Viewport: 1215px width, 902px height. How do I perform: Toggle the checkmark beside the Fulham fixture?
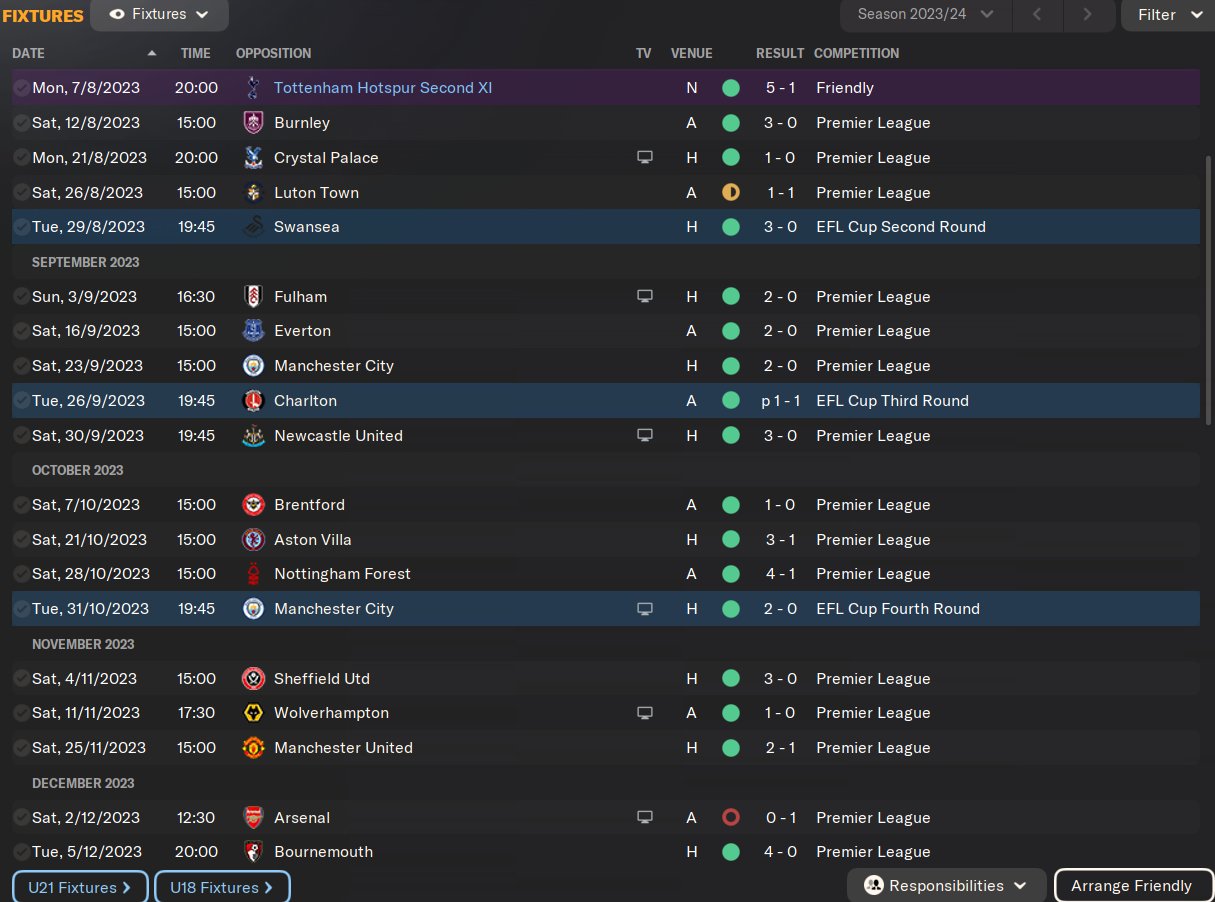(21, 297)
